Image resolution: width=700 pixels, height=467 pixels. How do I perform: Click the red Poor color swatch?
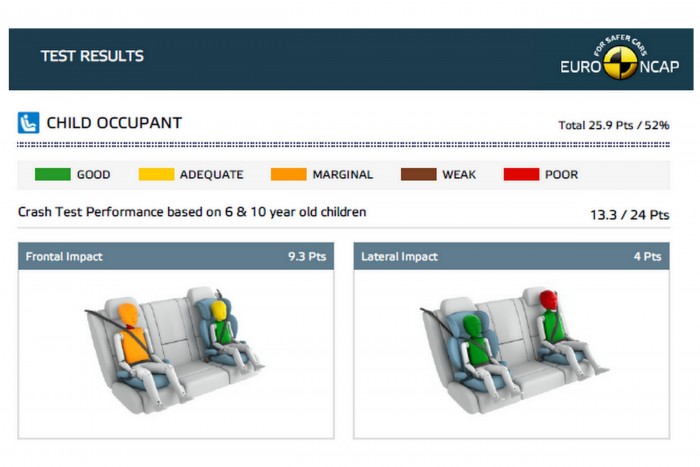click(521, 174)
